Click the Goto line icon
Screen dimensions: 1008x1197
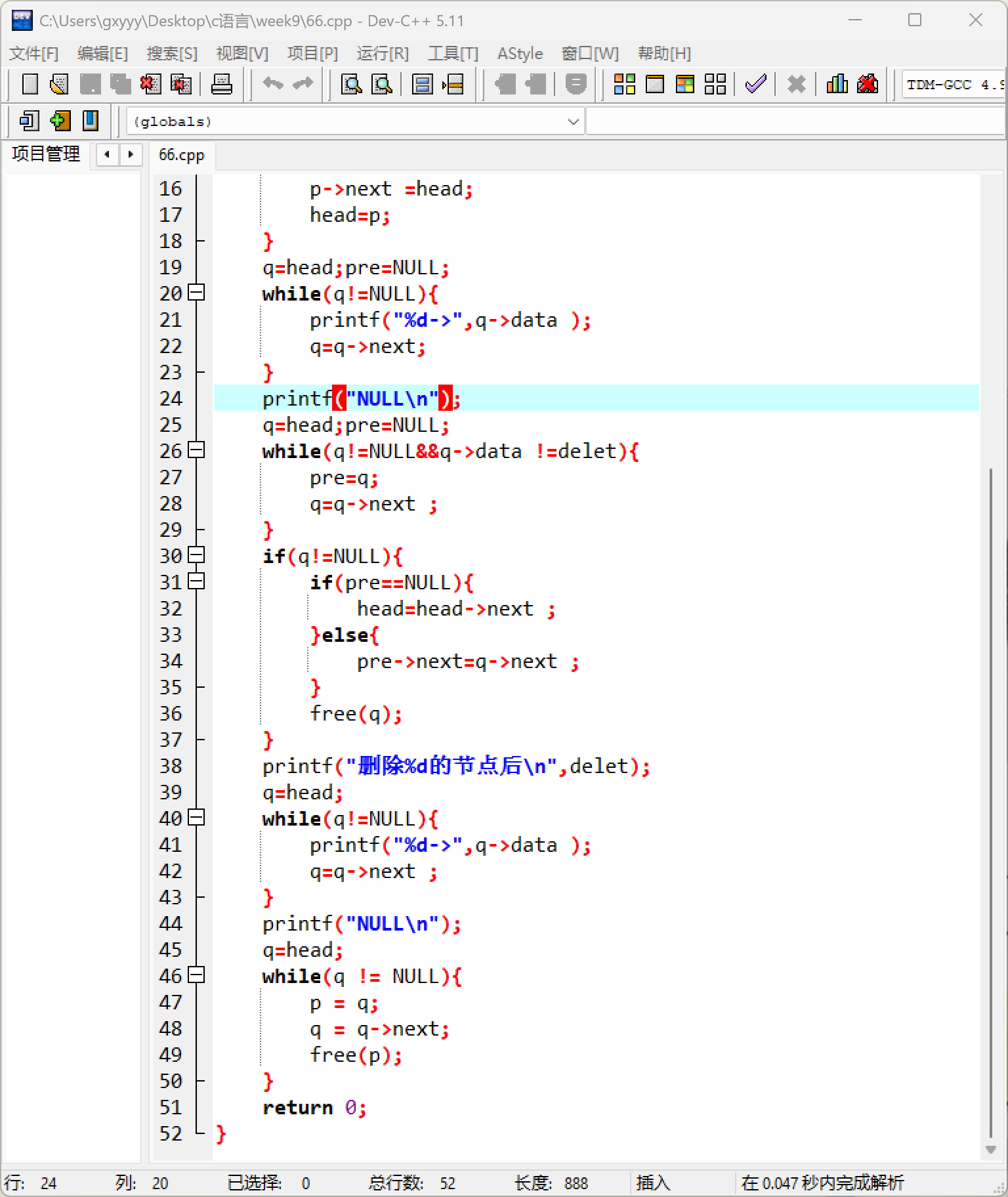coord(453,84)
